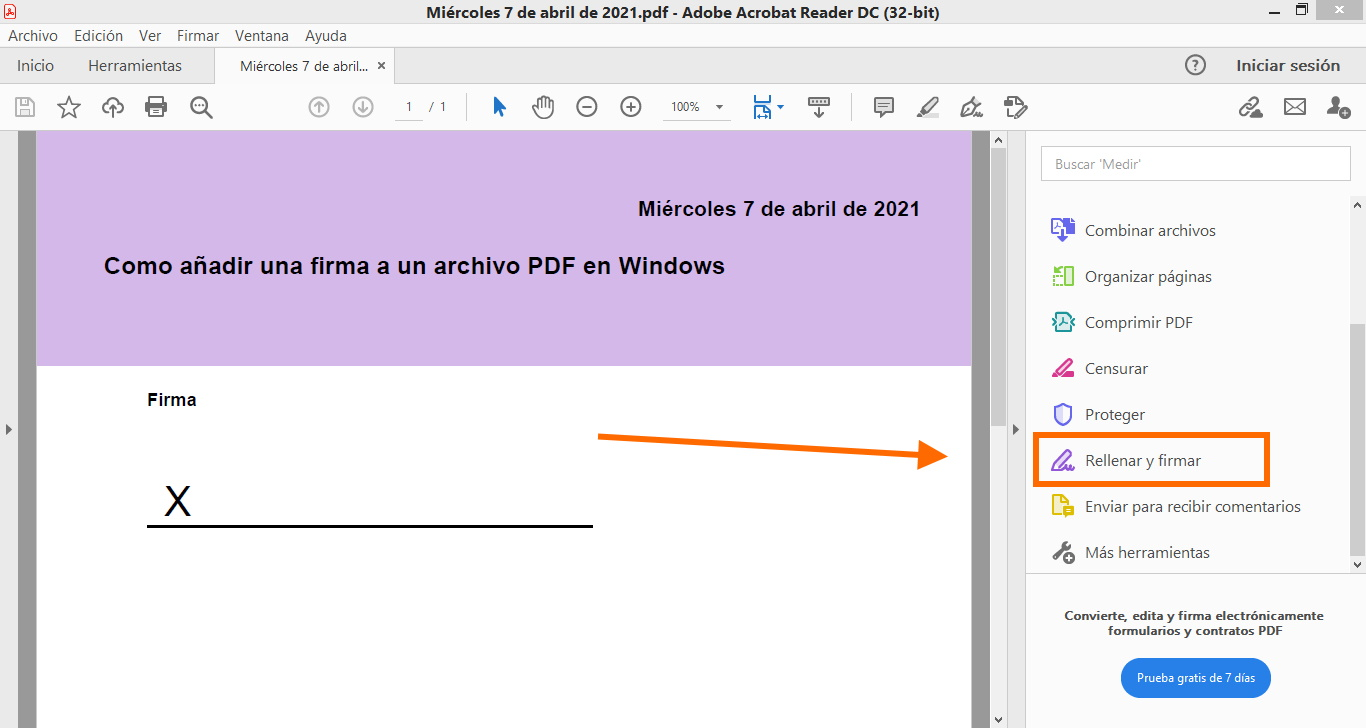Click the tools panel scrollbar down arrow
1366x728 pixels.
point(1358,565)
